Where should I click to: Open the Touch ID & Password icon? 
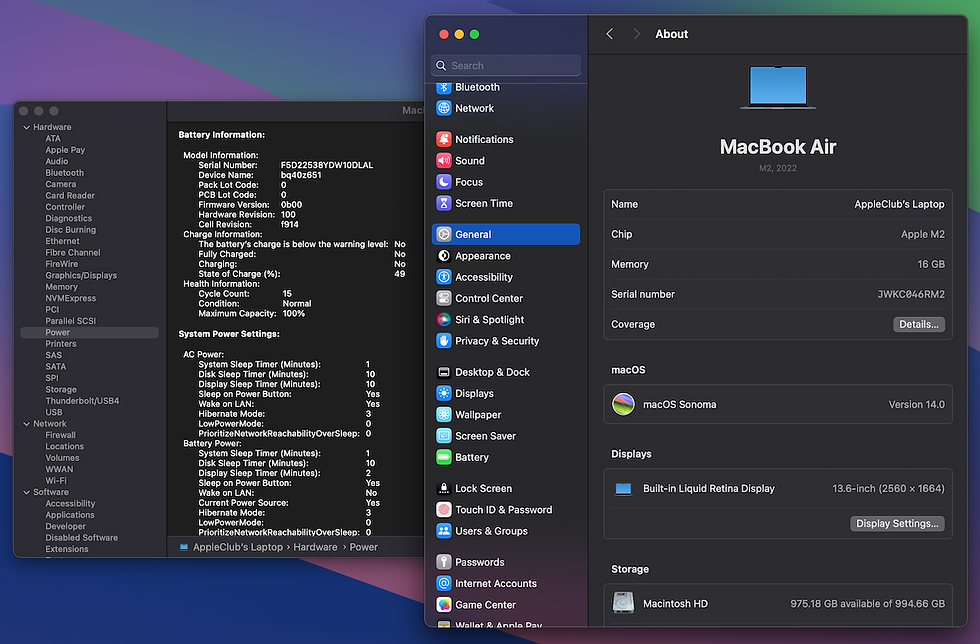444,510
